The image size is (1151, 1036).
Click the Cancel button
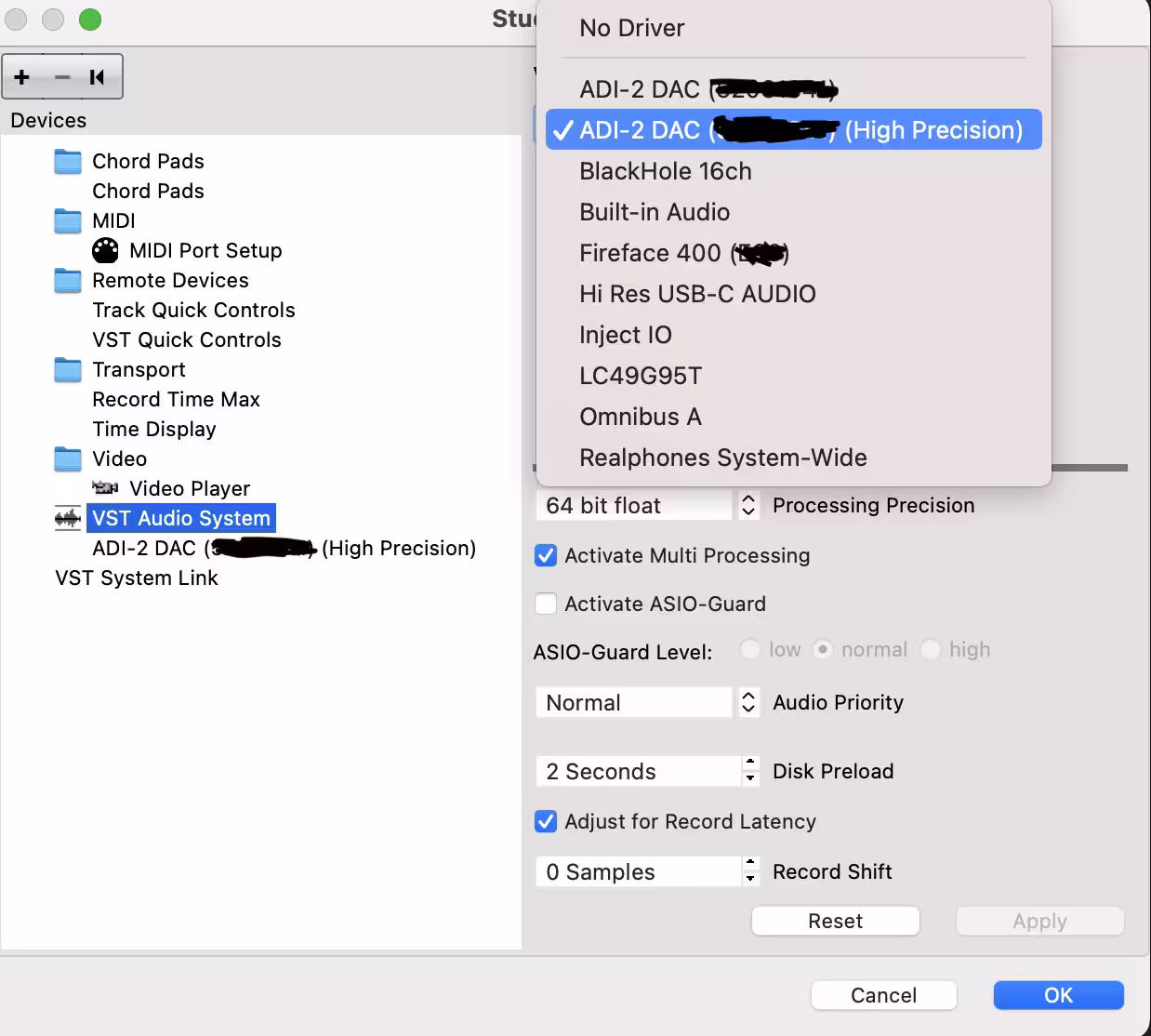(883, 995)
